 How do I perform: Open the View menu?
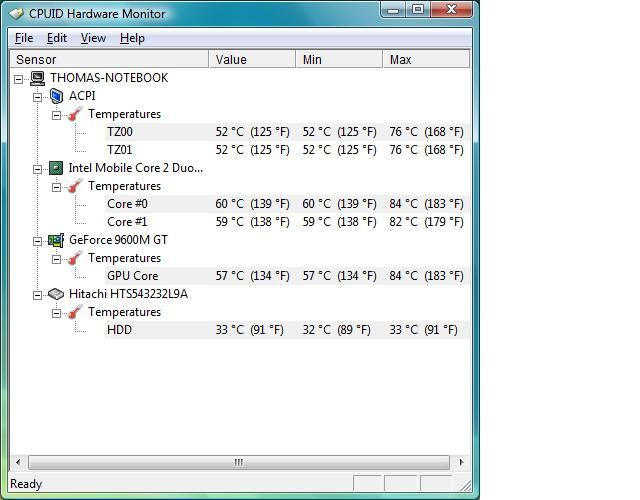93,38
